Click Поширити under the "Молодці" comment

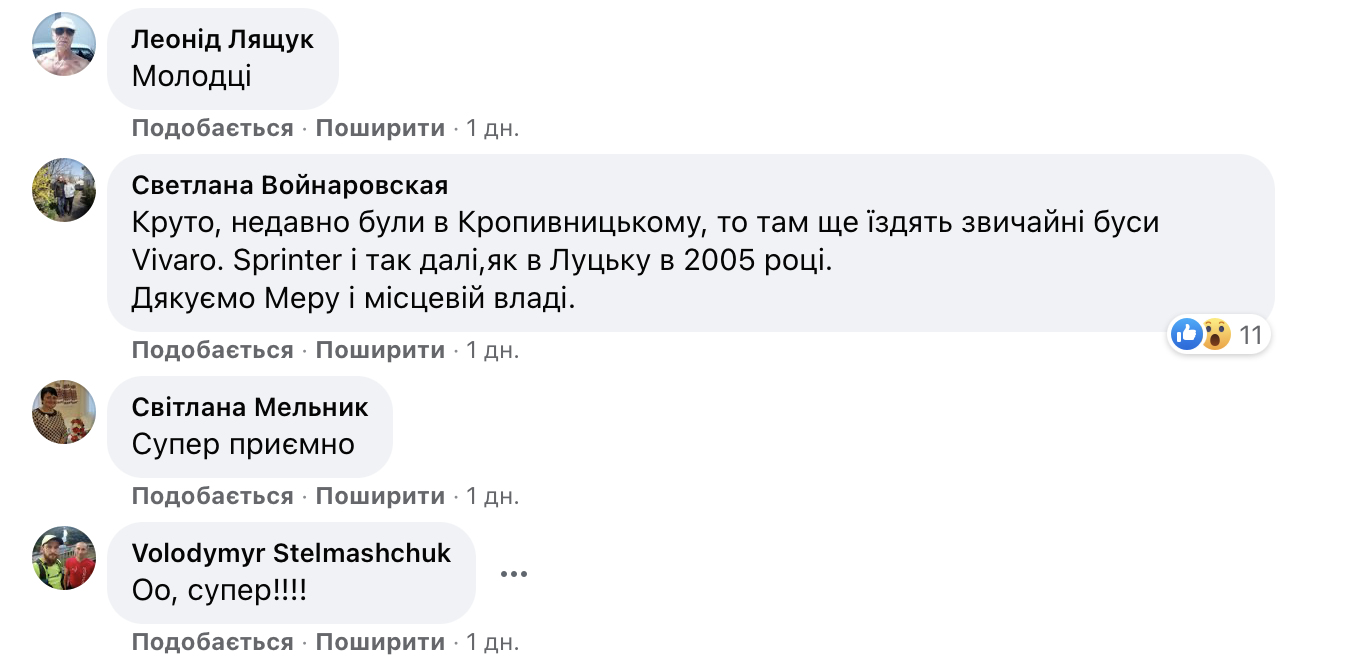pos(380,128)
